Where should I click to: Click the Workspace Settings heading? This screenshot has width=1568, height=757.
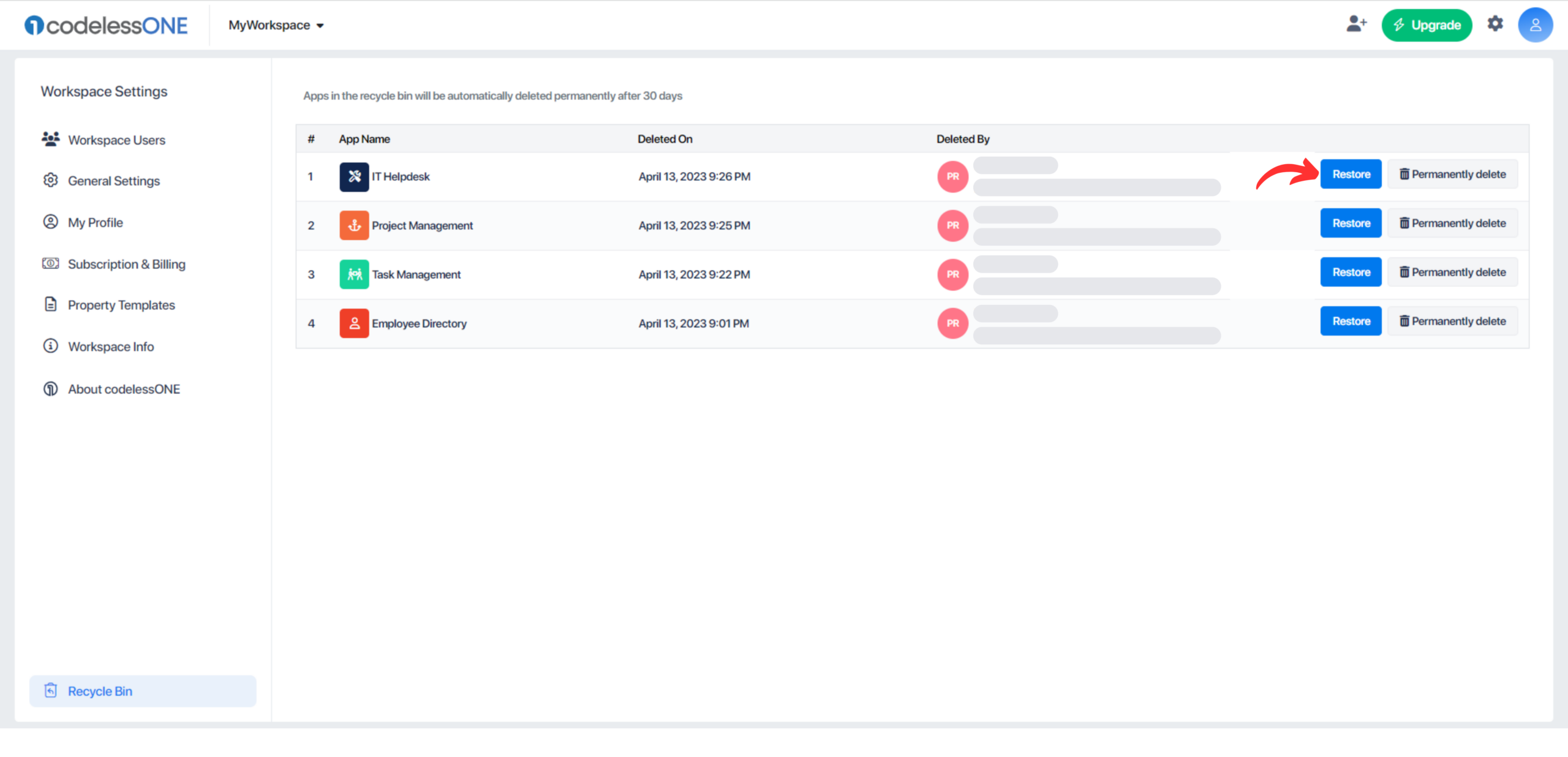pos(104,91)
